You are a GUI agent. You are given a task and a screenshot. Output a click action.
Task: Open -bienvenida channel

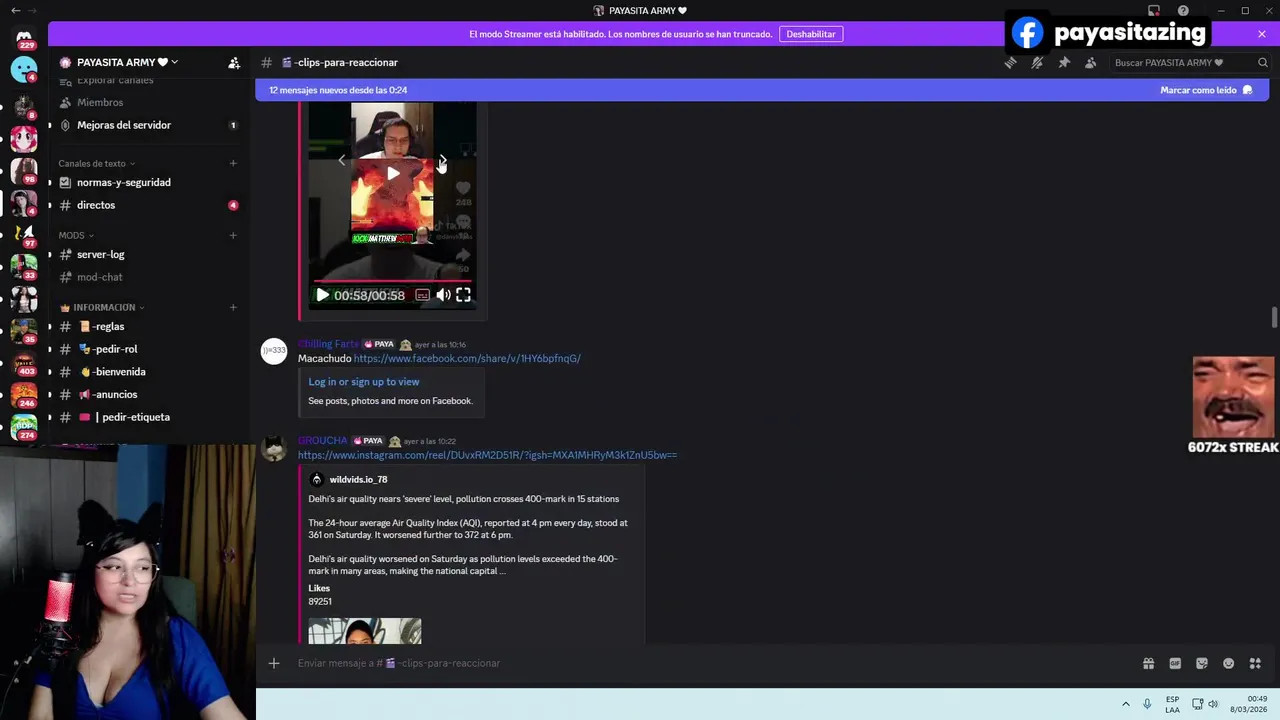coord(112,371)
